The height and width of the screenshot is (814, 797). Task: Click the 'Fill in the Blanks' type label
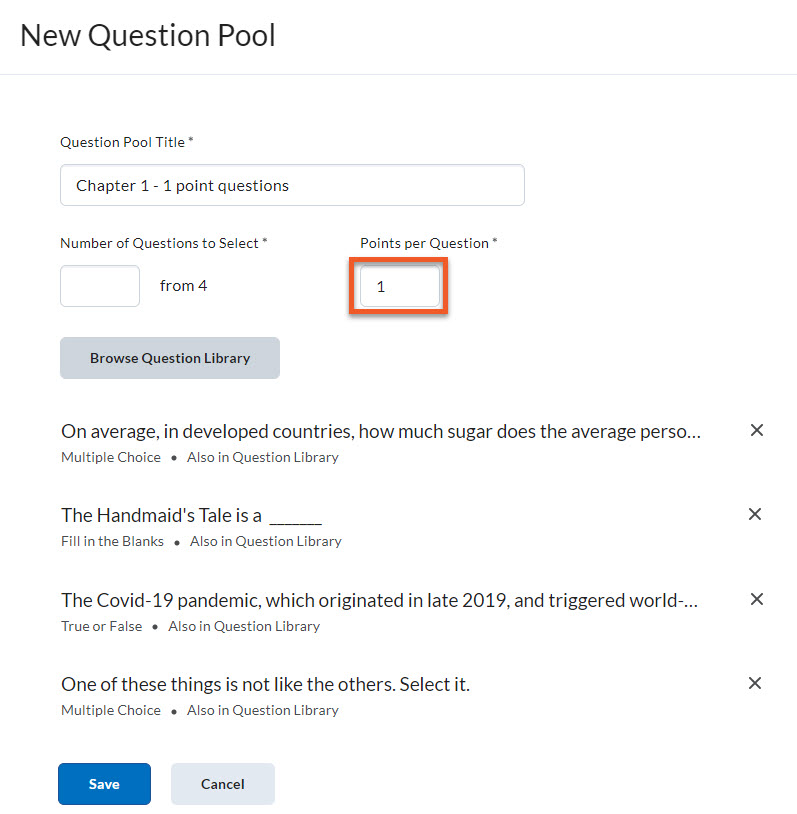click(111, 541)
